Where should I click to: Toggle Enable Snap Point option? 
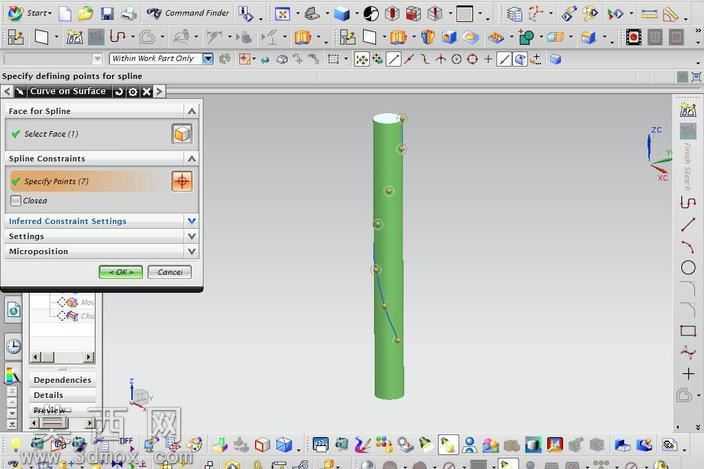tap(361, 59)
